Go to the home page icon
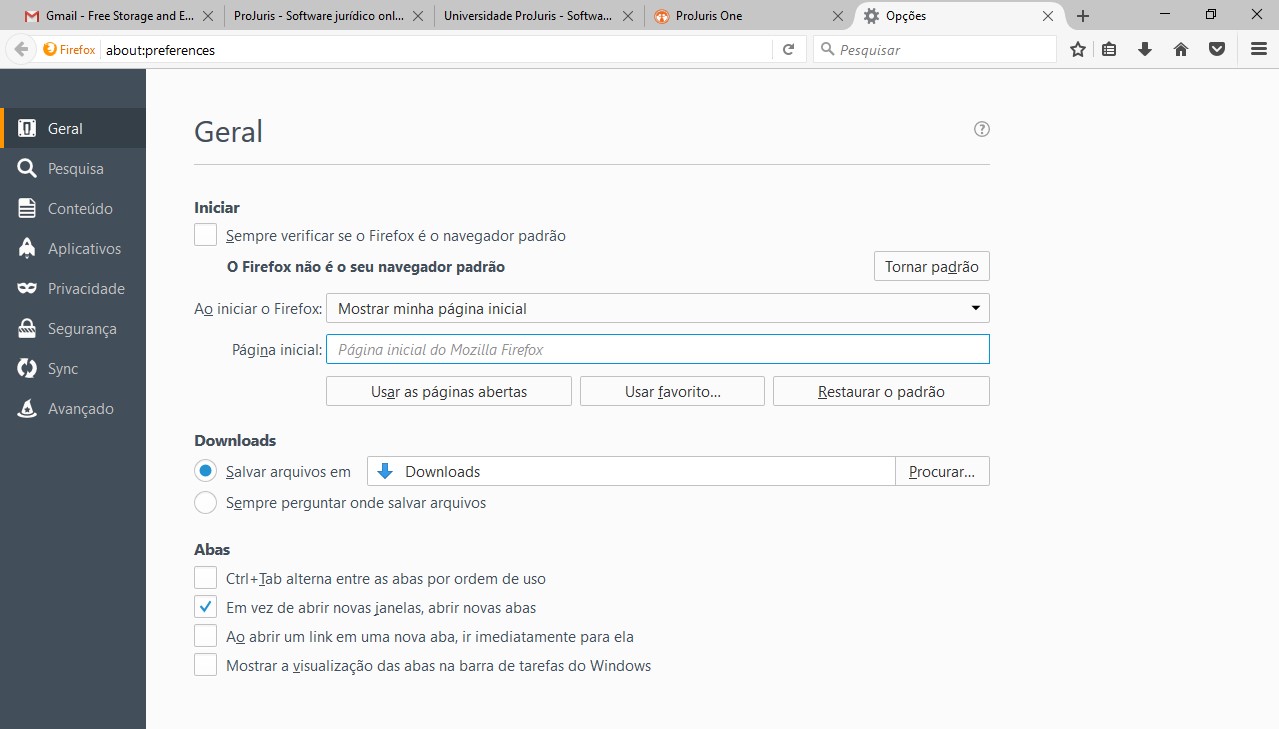This screenshot has width=1279, height=729. pyautogui.click(x=1181, y=49)
